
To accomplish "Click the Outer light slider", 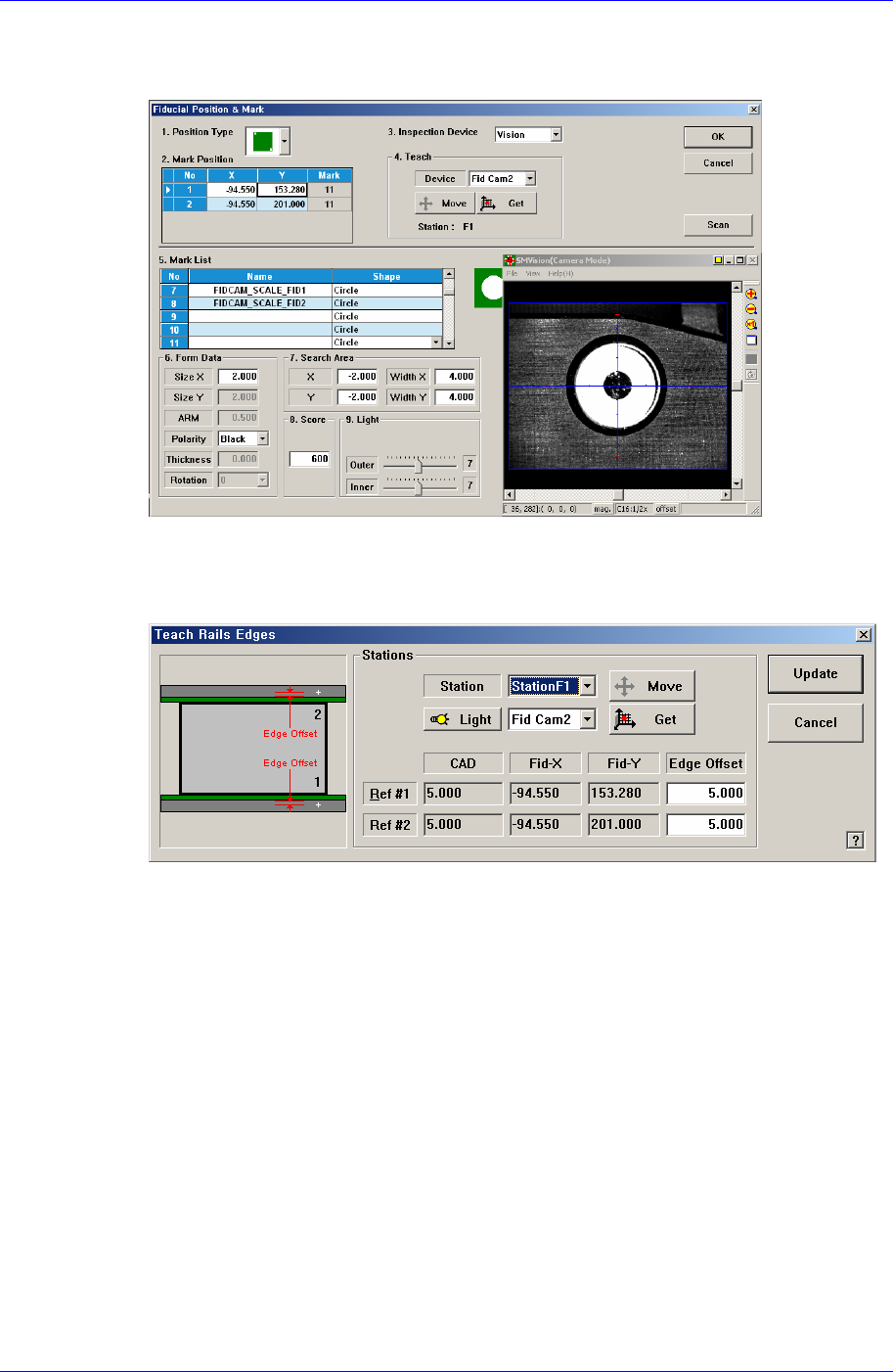I will coord(419,464).
